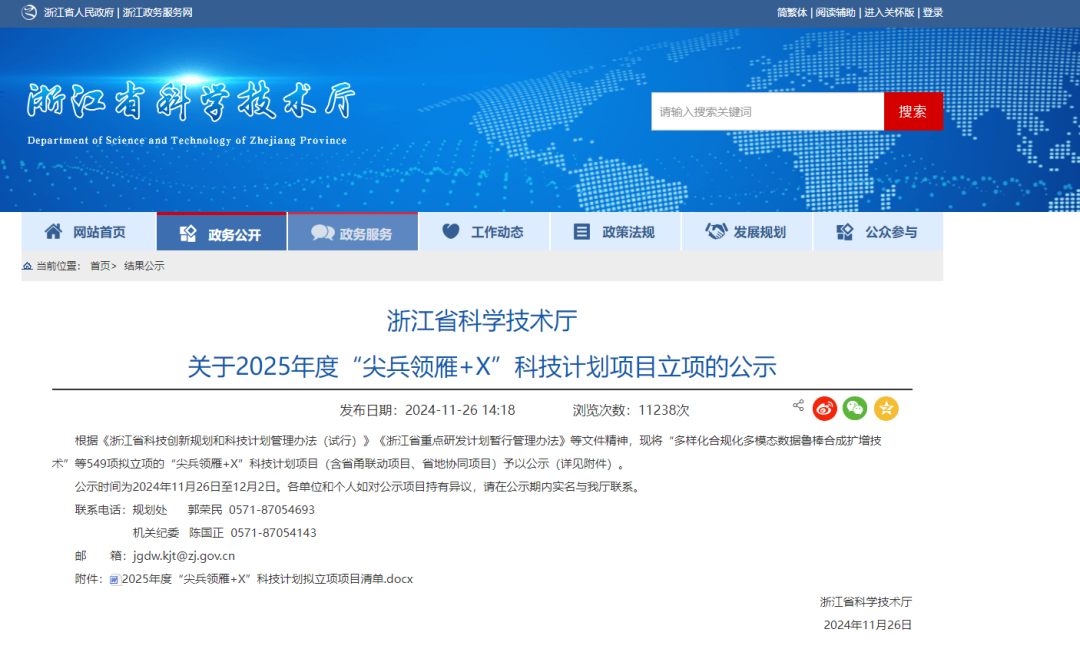
Task: Open 浙江政务服务网 link
Action: coord(158,12)
